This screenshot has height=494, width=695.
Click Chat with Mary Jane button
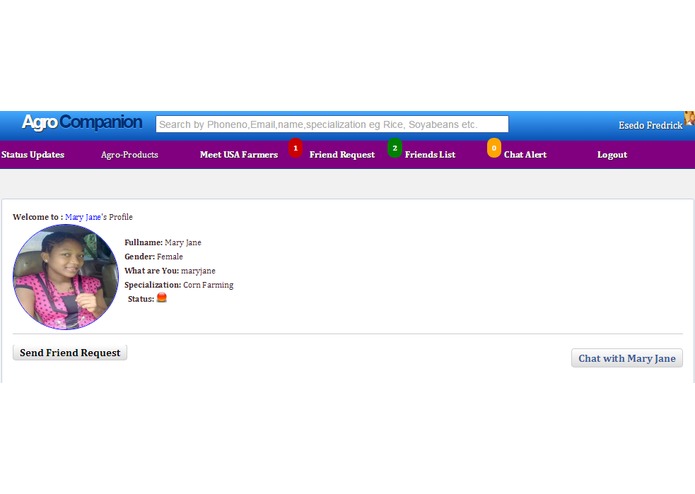627,358
